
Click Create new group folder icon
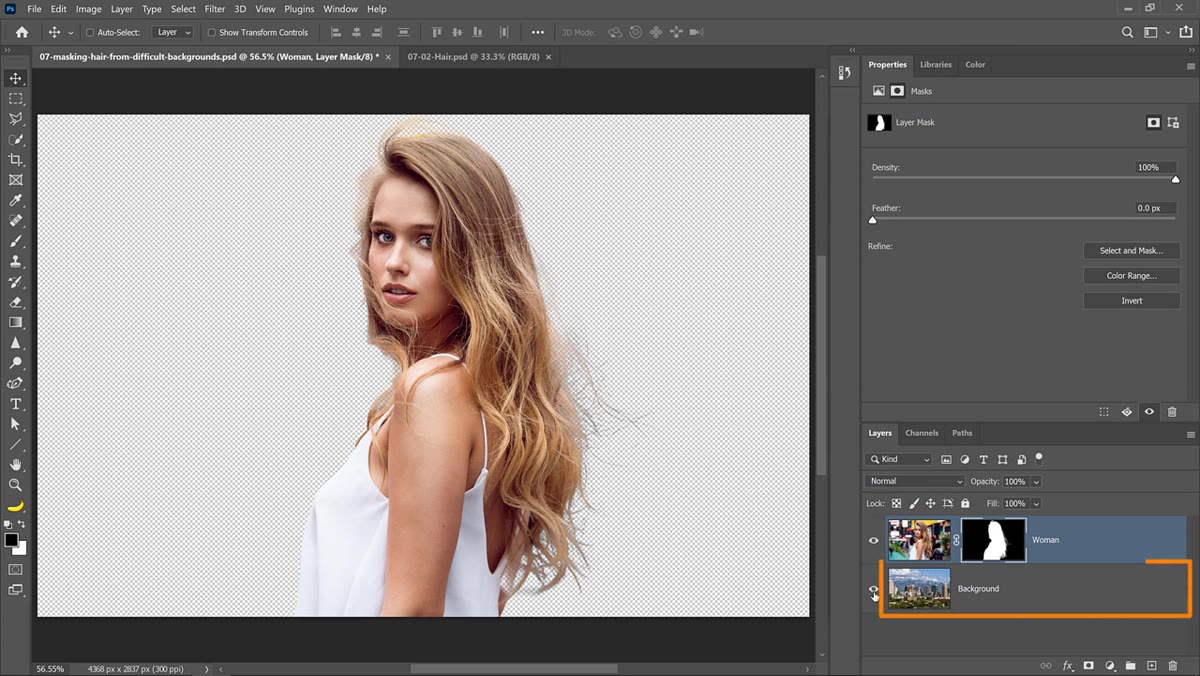tap(1130, 665)
